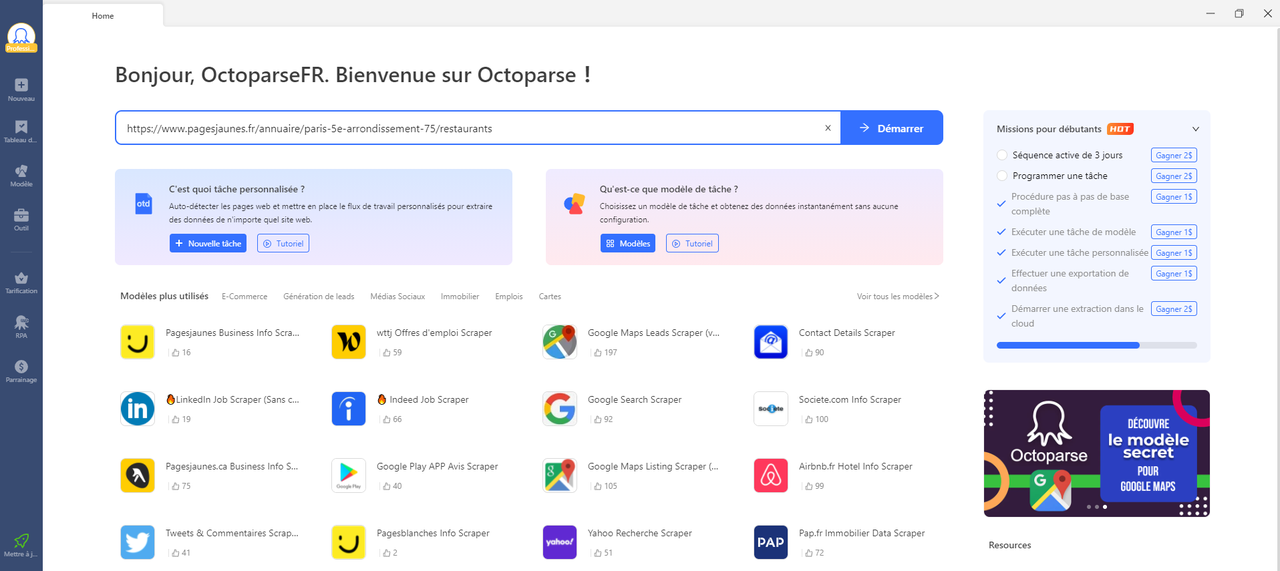Select the Cartes category tab

[550, 296]
